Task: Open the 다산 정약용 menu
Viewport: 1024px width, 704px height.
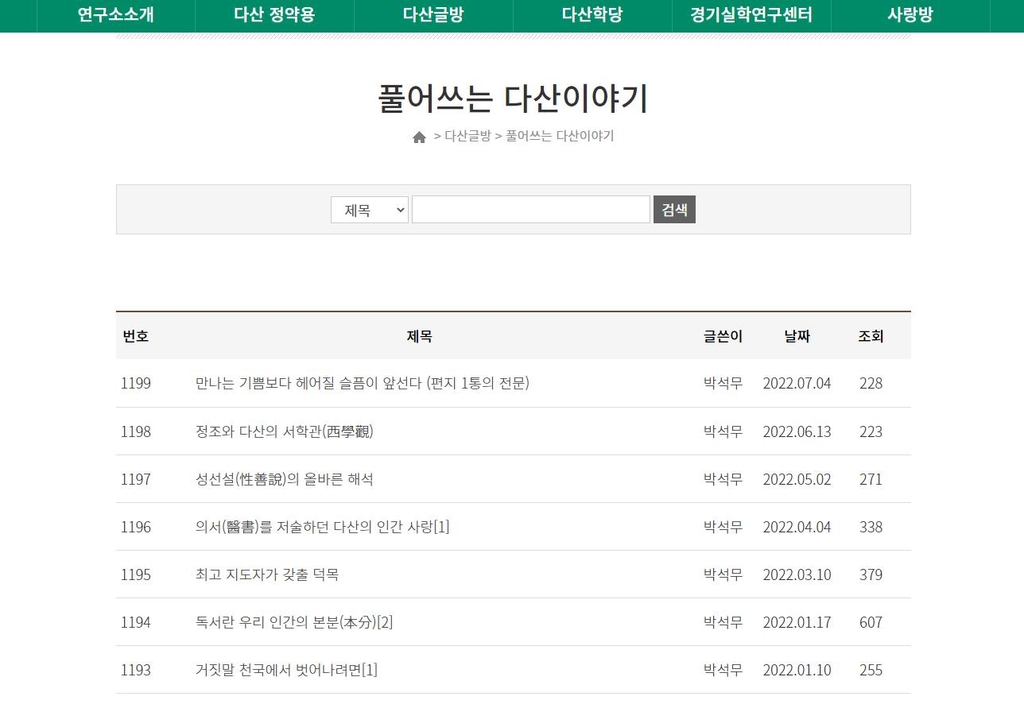Action: coord(274,15)
